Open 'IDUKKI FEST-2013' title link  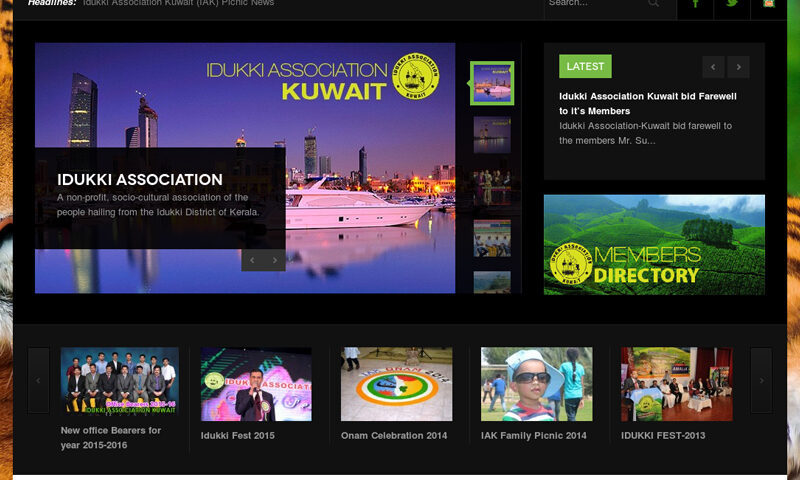pos(663,436)
